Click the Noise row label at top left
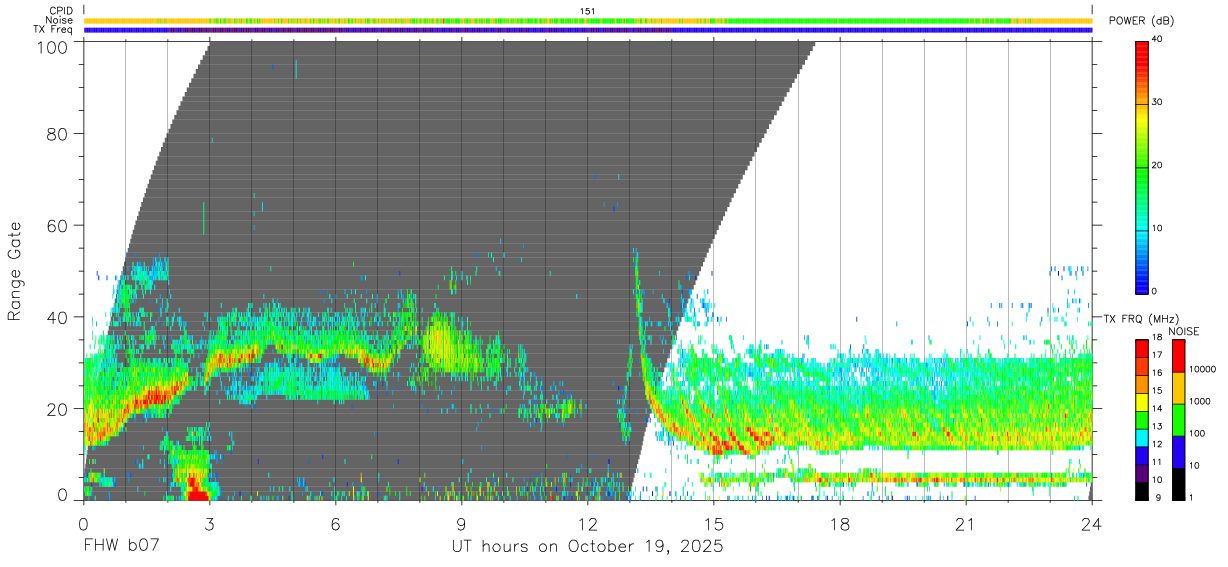Image resolution: width=1228 pixels, height=567 pixels. coord(59,20)
